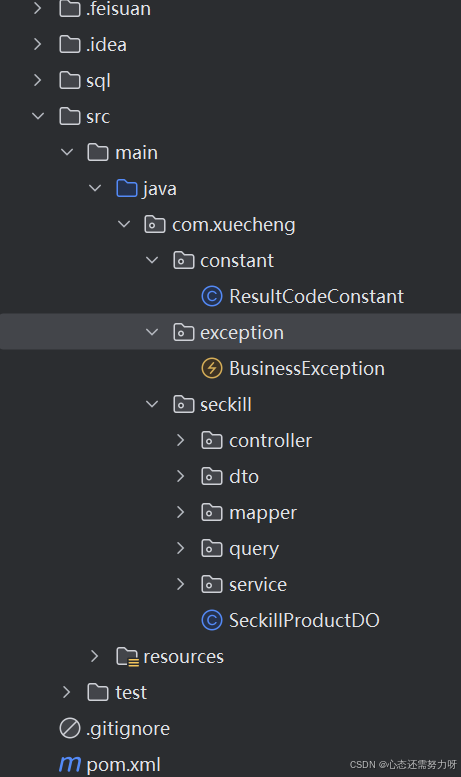The height and width of the screenshot is (777, 461).
Task: Collapse the com.xuecheng package chevron
Action: point(124,224)
